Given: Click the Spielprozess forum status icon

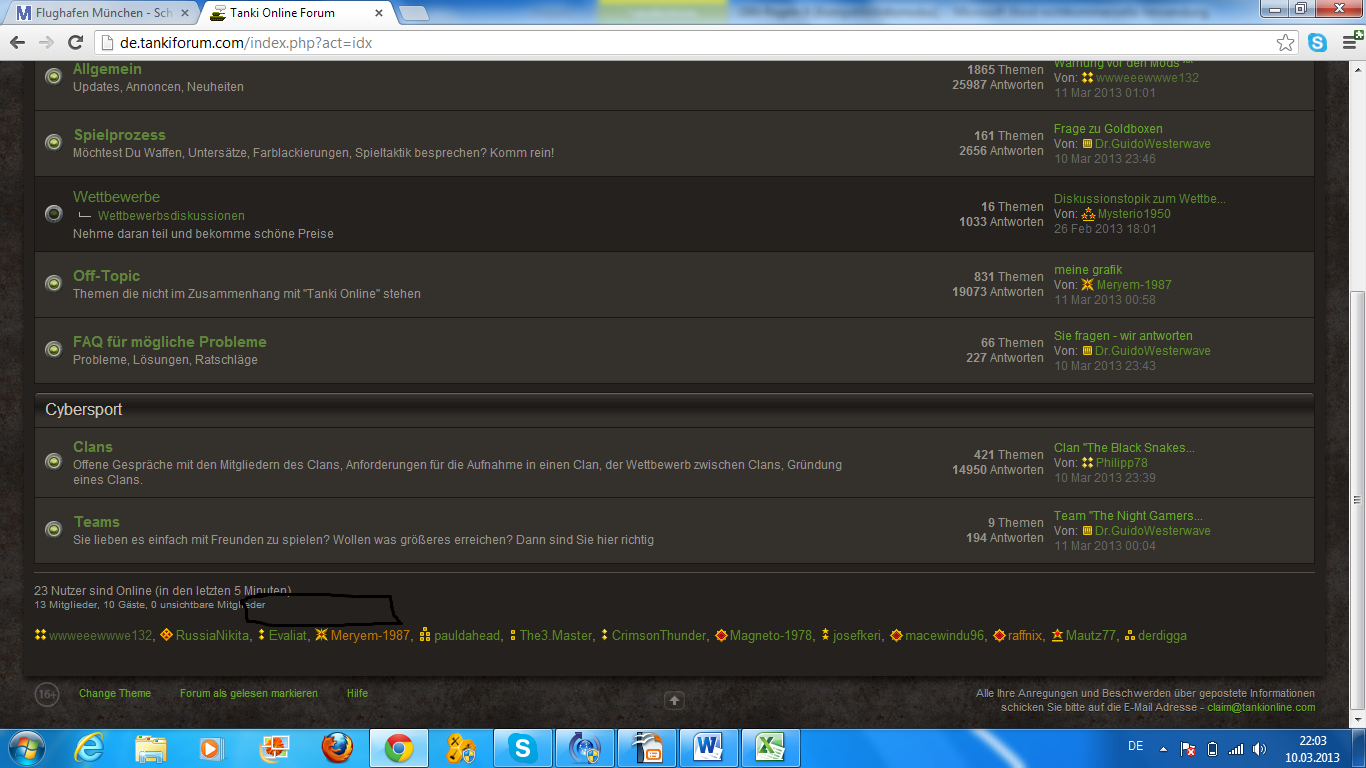Looking at the screenshot, I should [54, 142].
